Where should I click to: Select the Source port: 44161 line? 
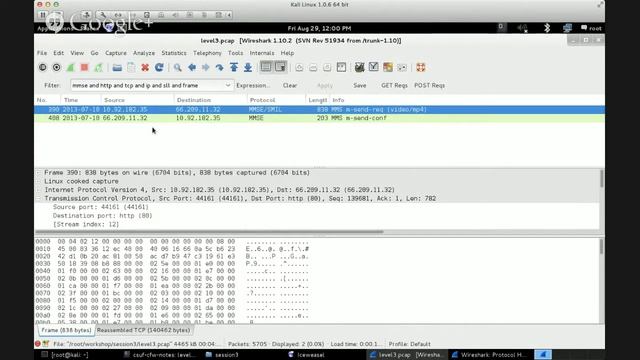pyautogui.click(x=100, y=207)
